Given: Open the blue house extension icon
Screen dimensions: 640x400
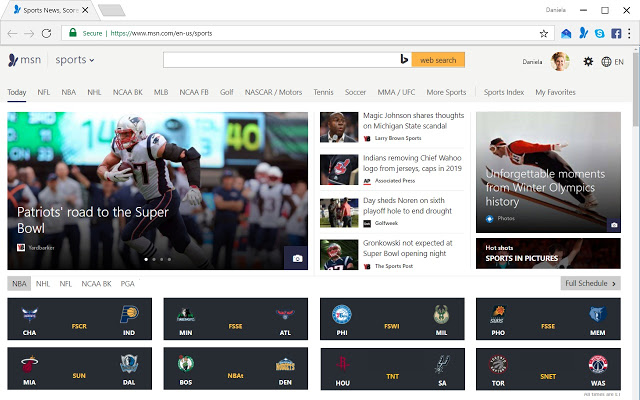Looking at the screenshot, I should click(x=566, y=33).
